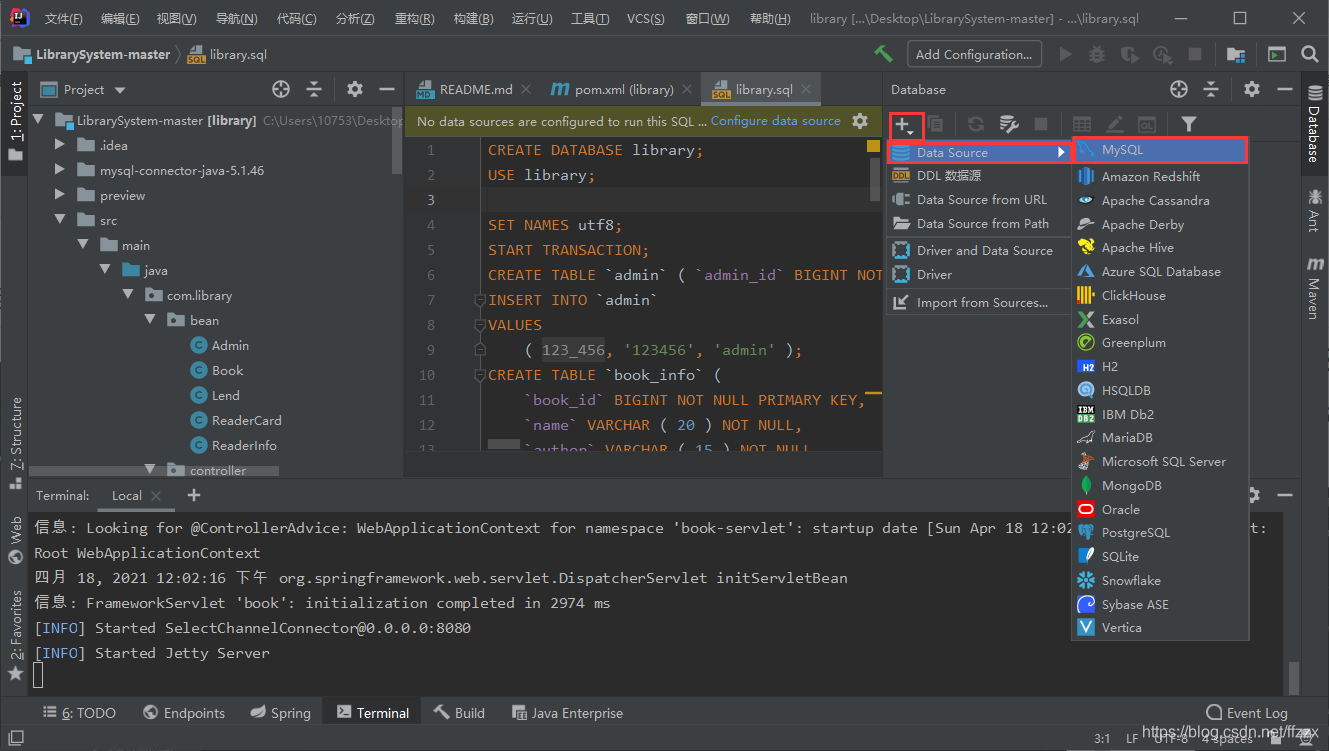
Task: Open the Build tool window
Action: click(459, 713)
